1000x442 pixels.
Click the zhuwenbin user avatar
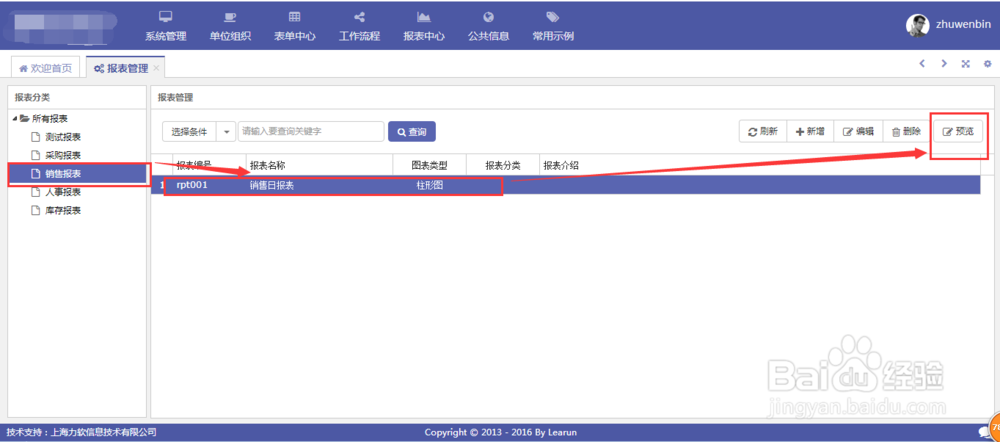[917, 25]
